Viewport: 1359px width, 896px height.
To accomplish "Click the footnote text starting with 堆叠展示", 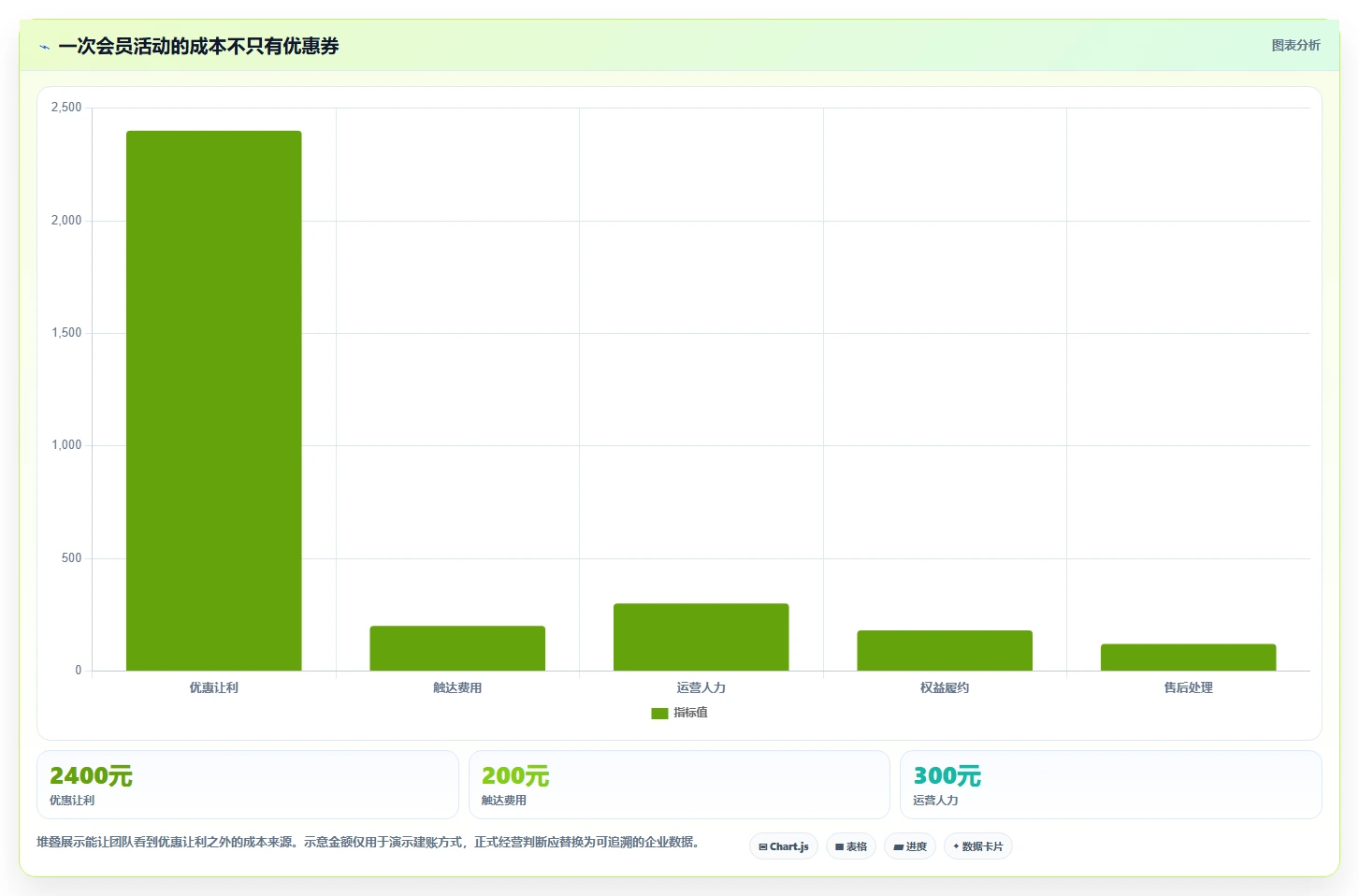I will pyautogui.click(x=368, y=842).
